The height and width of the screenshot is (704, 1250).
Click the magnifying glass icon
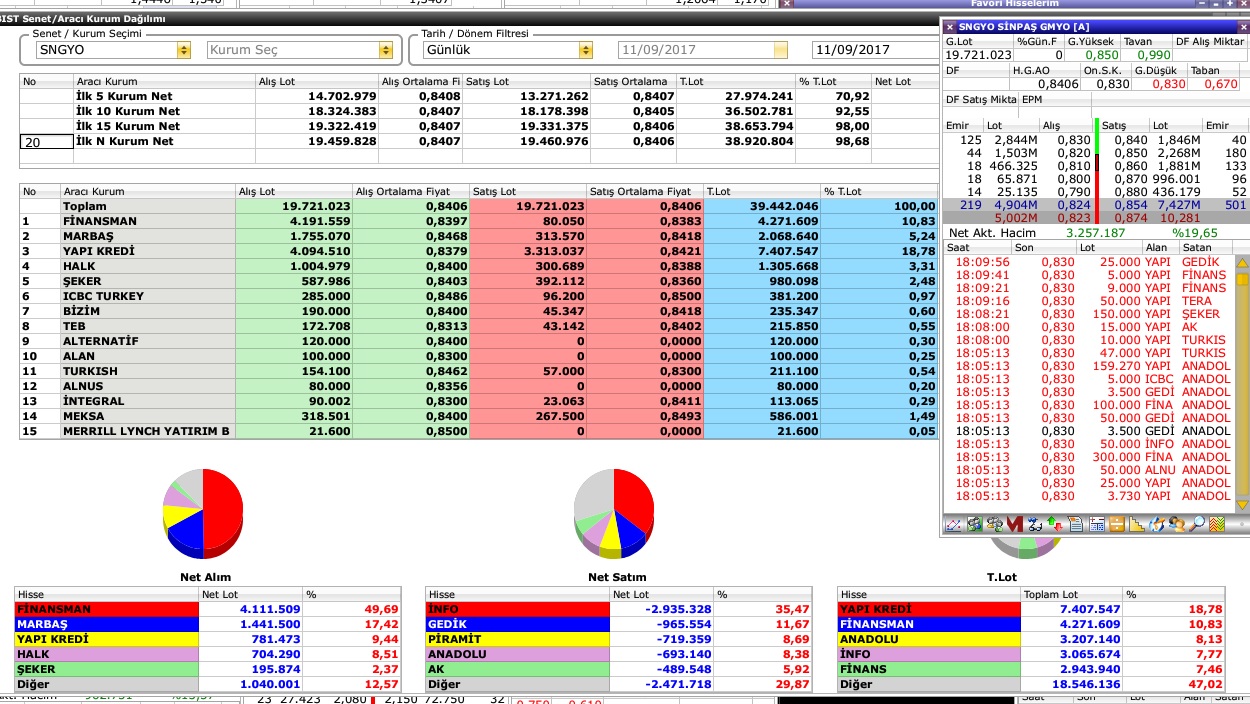tap(1197, 524)
